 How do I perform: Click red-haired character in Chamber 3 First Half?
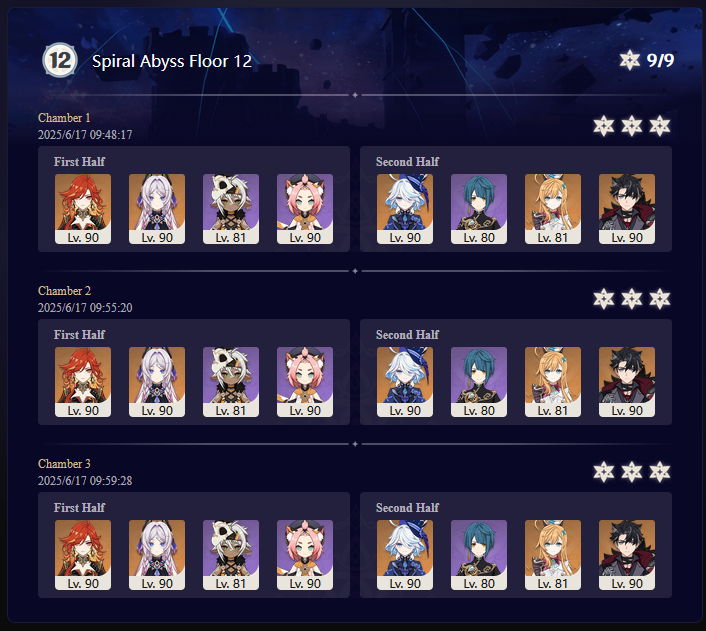(83, 555)
